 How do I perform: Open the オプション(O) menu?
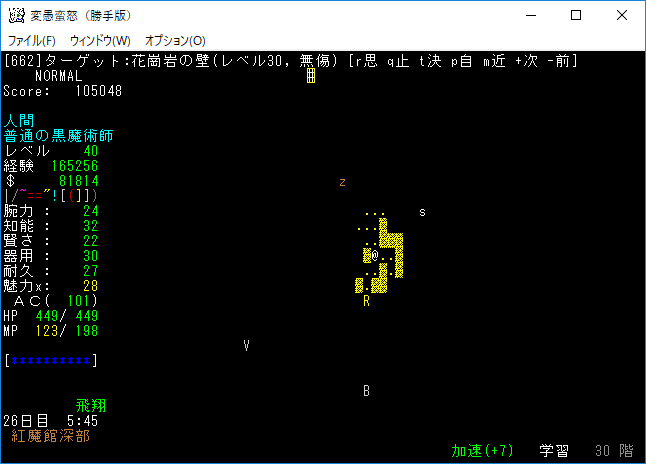175,41
